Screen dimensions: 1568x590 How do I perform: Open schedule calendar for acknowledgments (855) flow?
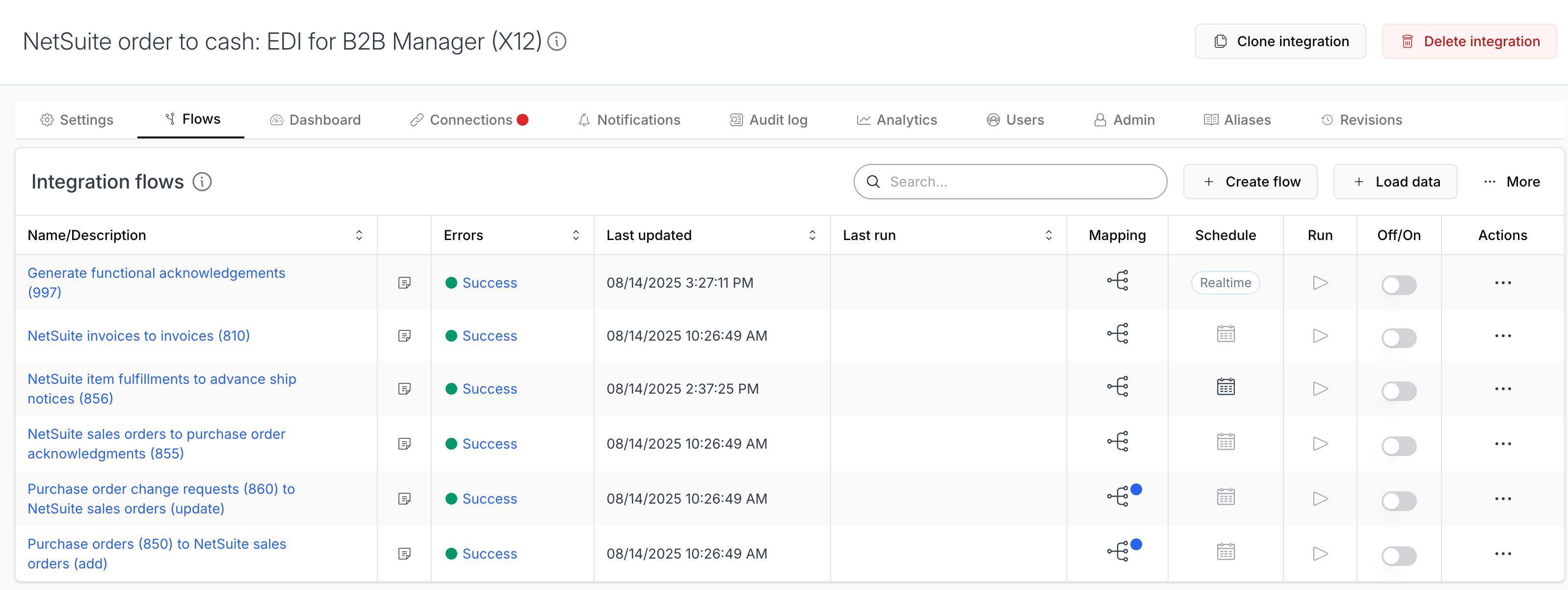coord(1226,441)
